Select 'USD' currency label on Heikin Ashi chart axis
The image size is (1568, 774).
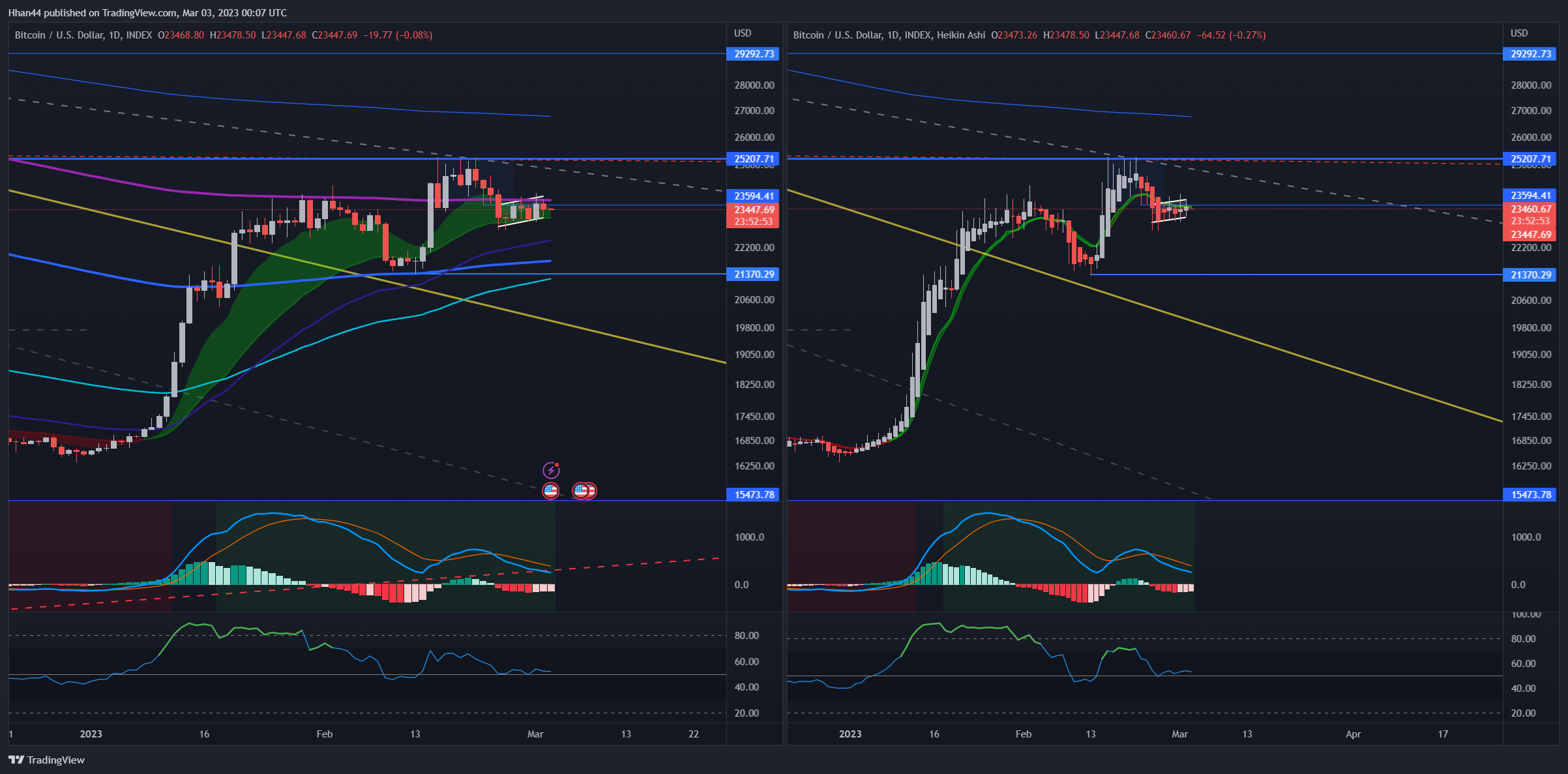[x=1520, y=33]
